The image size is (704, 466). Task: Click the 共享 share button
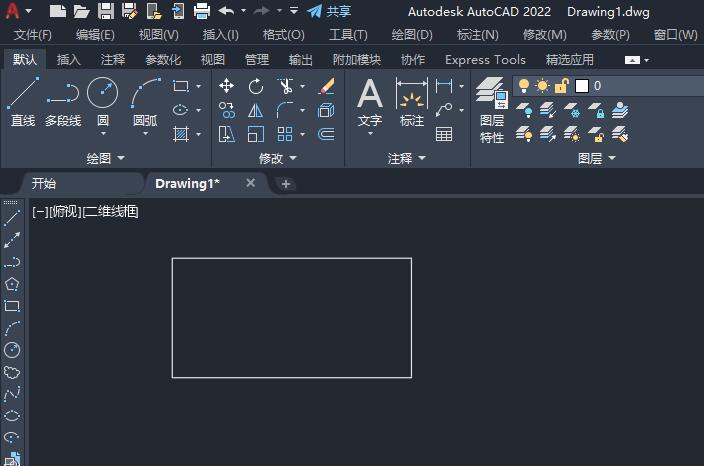pos(329,11)
